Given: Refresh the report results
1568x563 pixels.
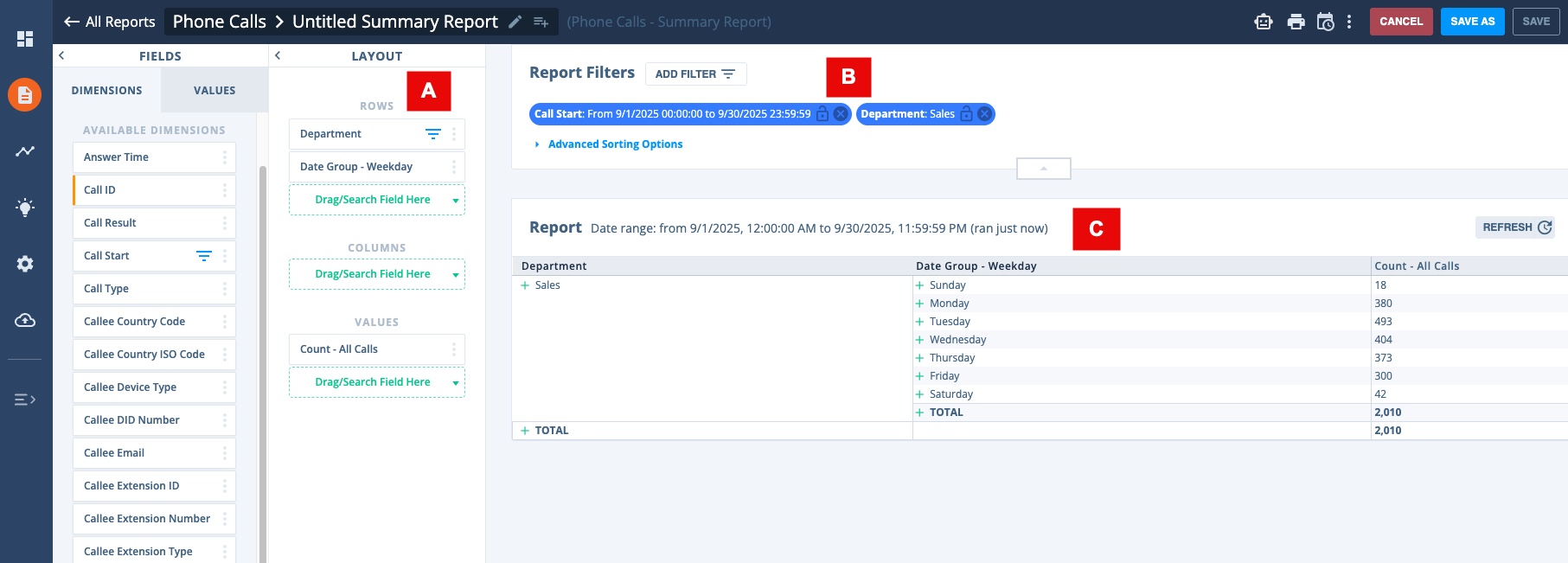Looking at the screenshot, I should click(1515, 227).
